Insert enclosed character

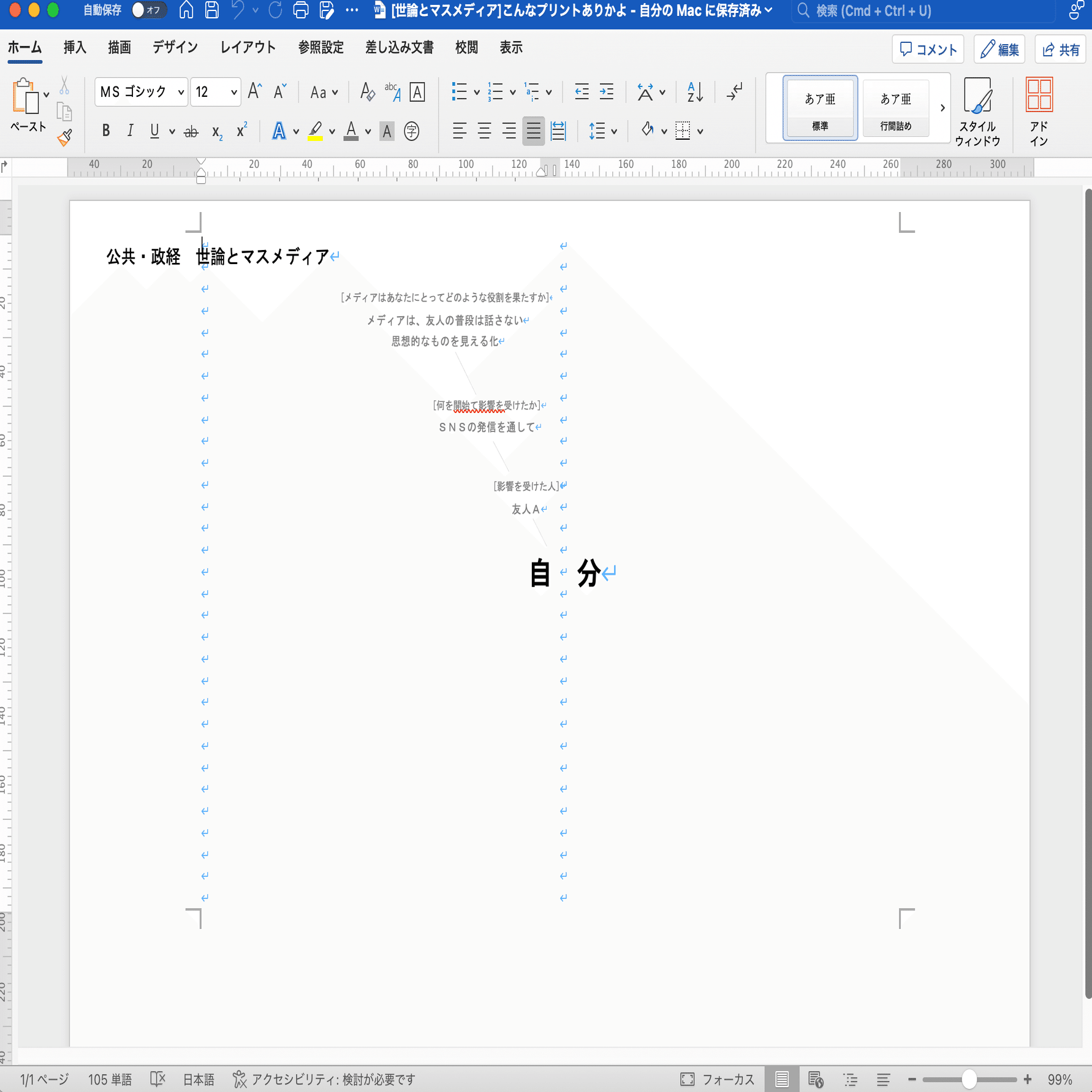412,131
